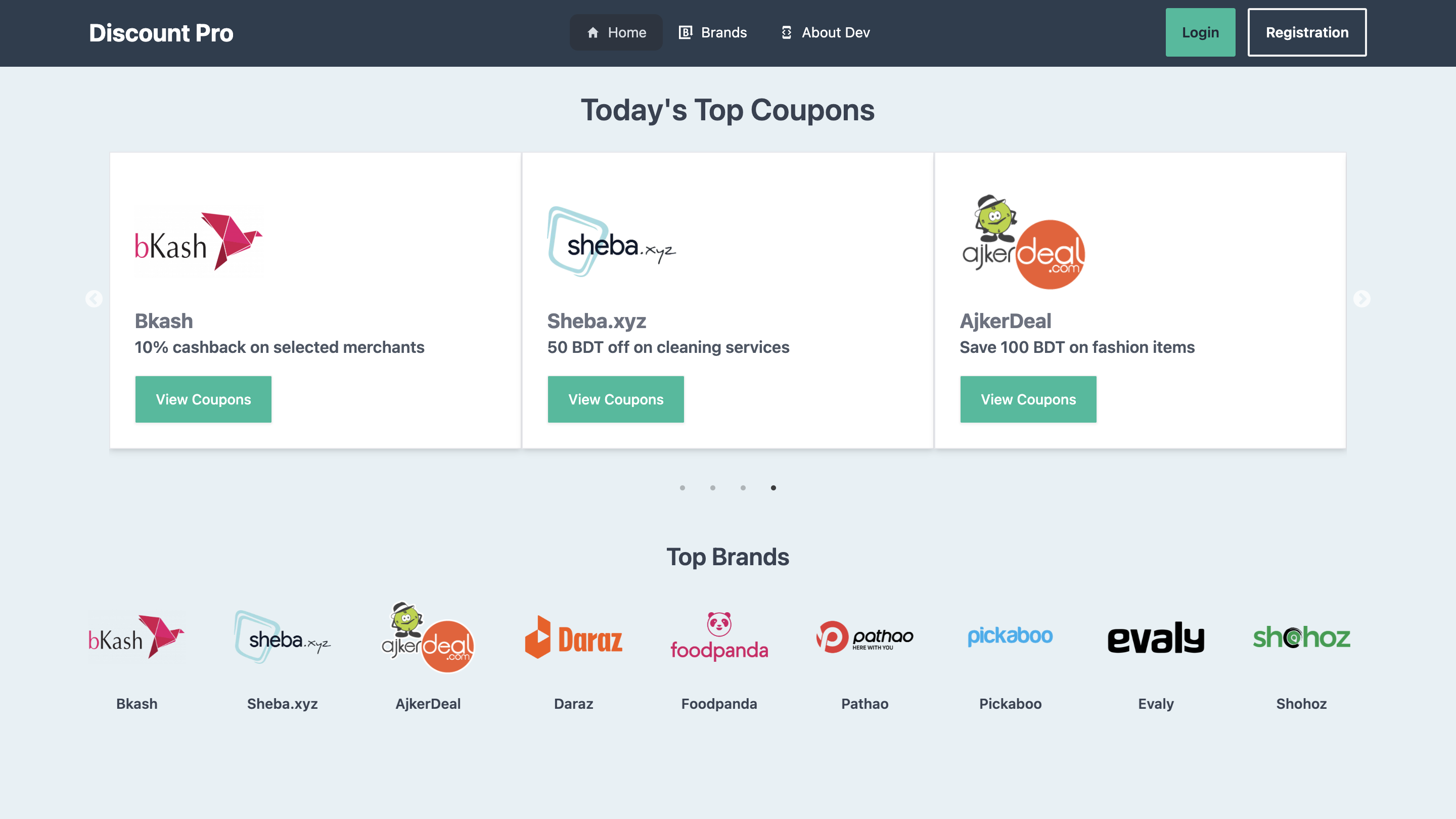Screen dimensions: 1456x819
Task: Open the Sheba.xyz logo in Top Brands
Action: point(283,638)
